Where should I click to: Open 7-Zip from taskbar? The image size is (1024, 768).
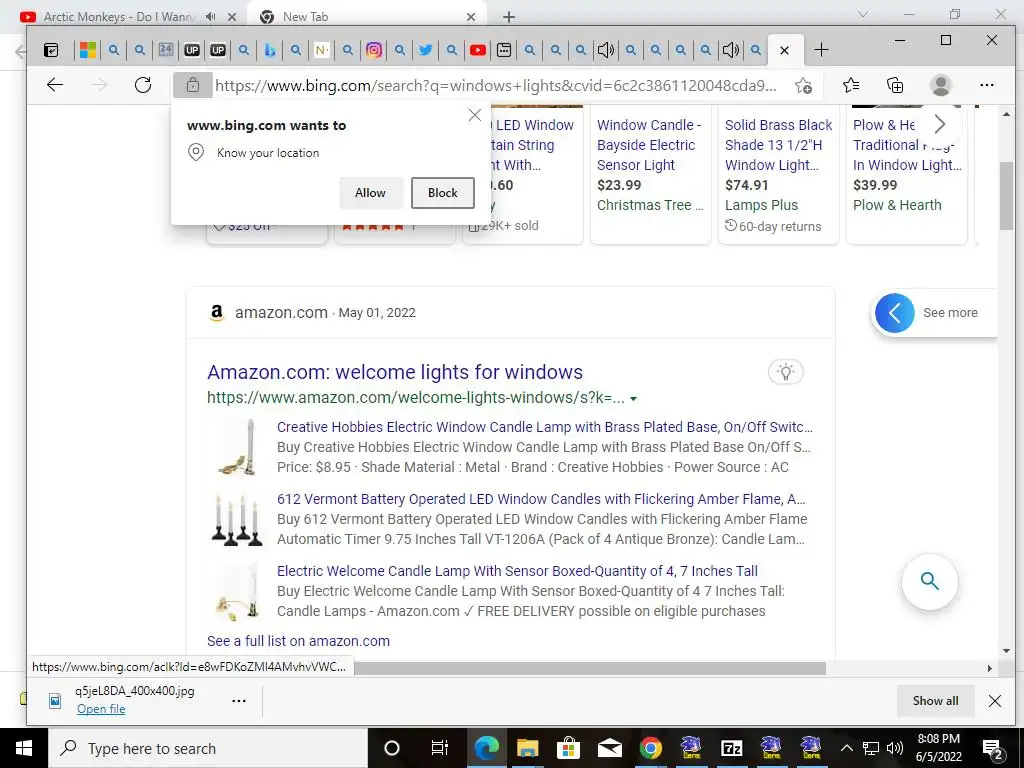(x=731, y=748)
